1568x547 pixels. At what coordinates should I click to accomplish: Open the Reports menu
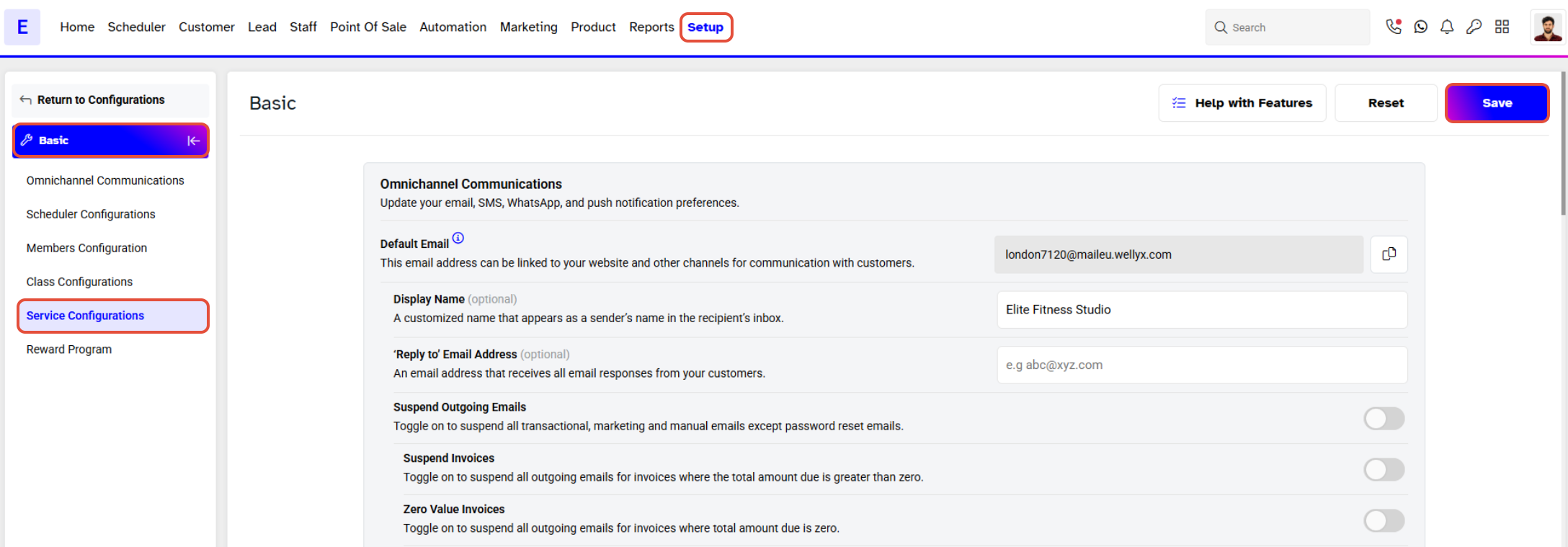point(651,27)
